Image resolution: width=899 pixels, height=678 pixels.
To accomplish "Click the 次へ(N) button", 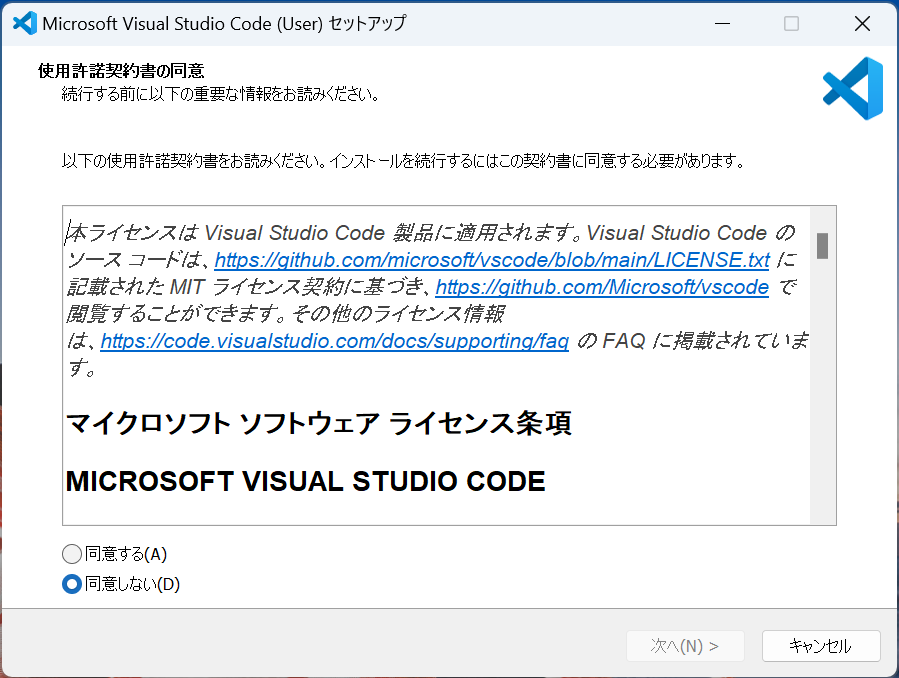I will click(685, 646).
